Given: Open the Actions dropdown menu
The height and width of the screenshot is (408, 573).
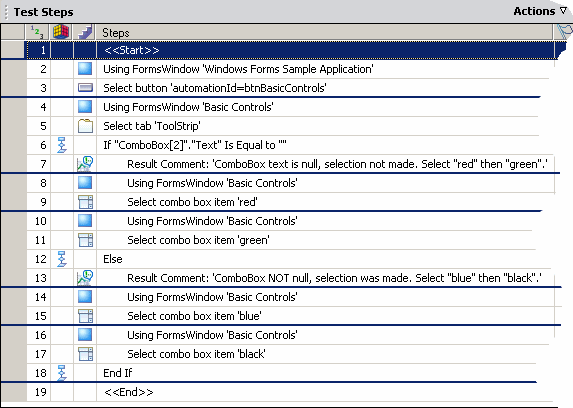Looking at the screenshot, I should pyautogui.click(x=540, y=11).
